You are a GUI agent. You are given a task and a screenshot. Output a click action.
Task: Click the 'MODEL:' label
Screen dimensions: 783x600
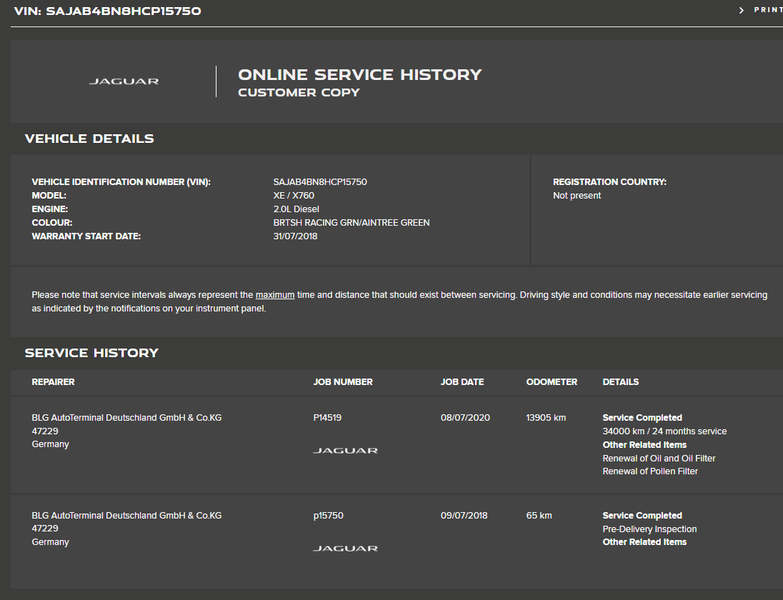[49, 196]
